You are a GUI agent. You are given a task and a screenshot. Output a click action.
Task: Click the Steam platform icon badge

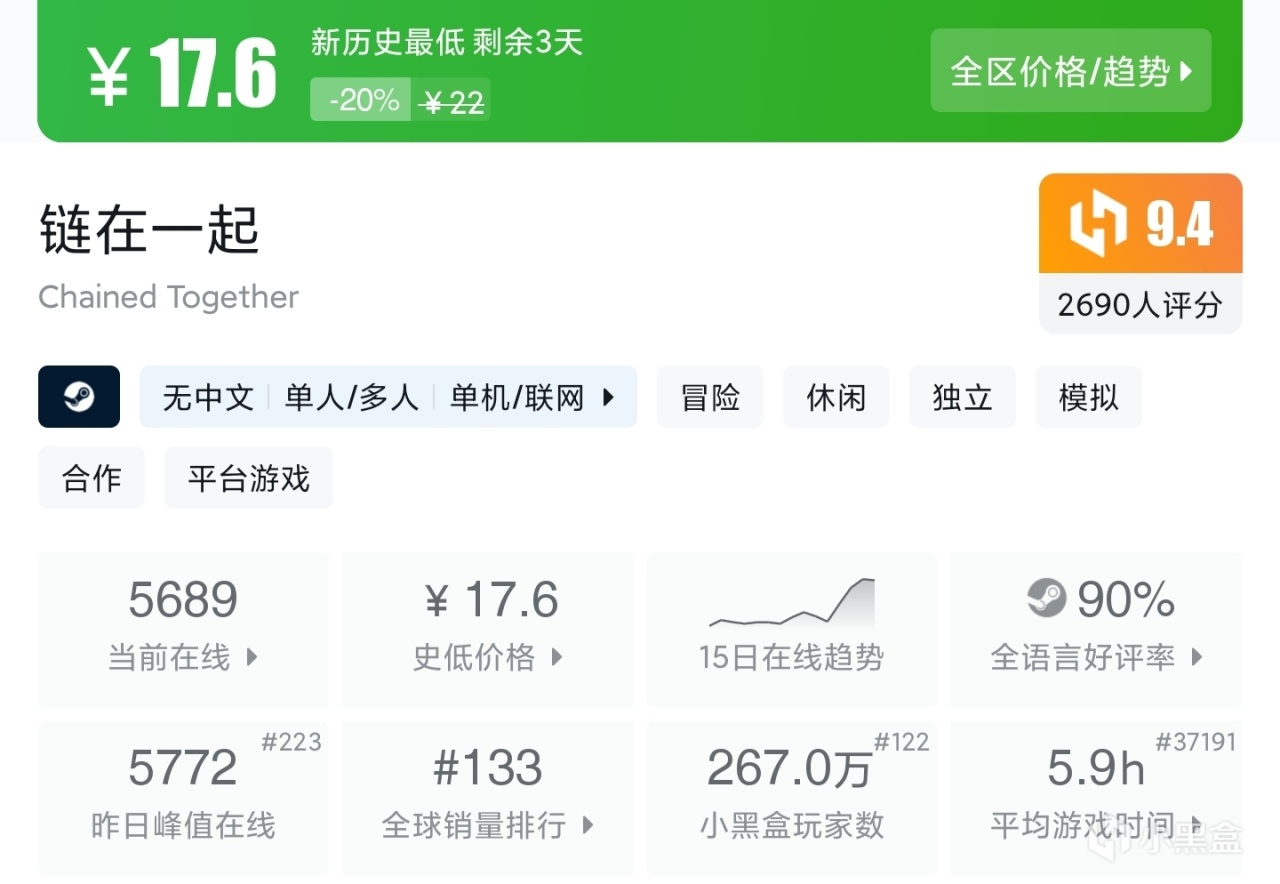[x=79, y=397]
